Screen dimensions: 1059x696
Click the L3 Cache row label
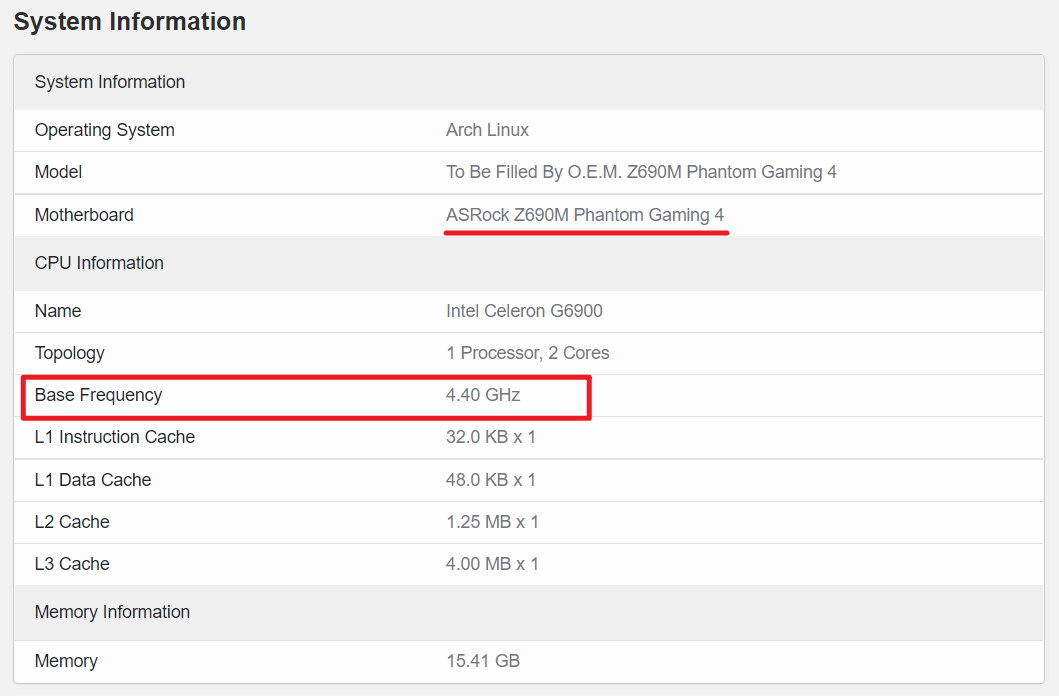point(72,564)
